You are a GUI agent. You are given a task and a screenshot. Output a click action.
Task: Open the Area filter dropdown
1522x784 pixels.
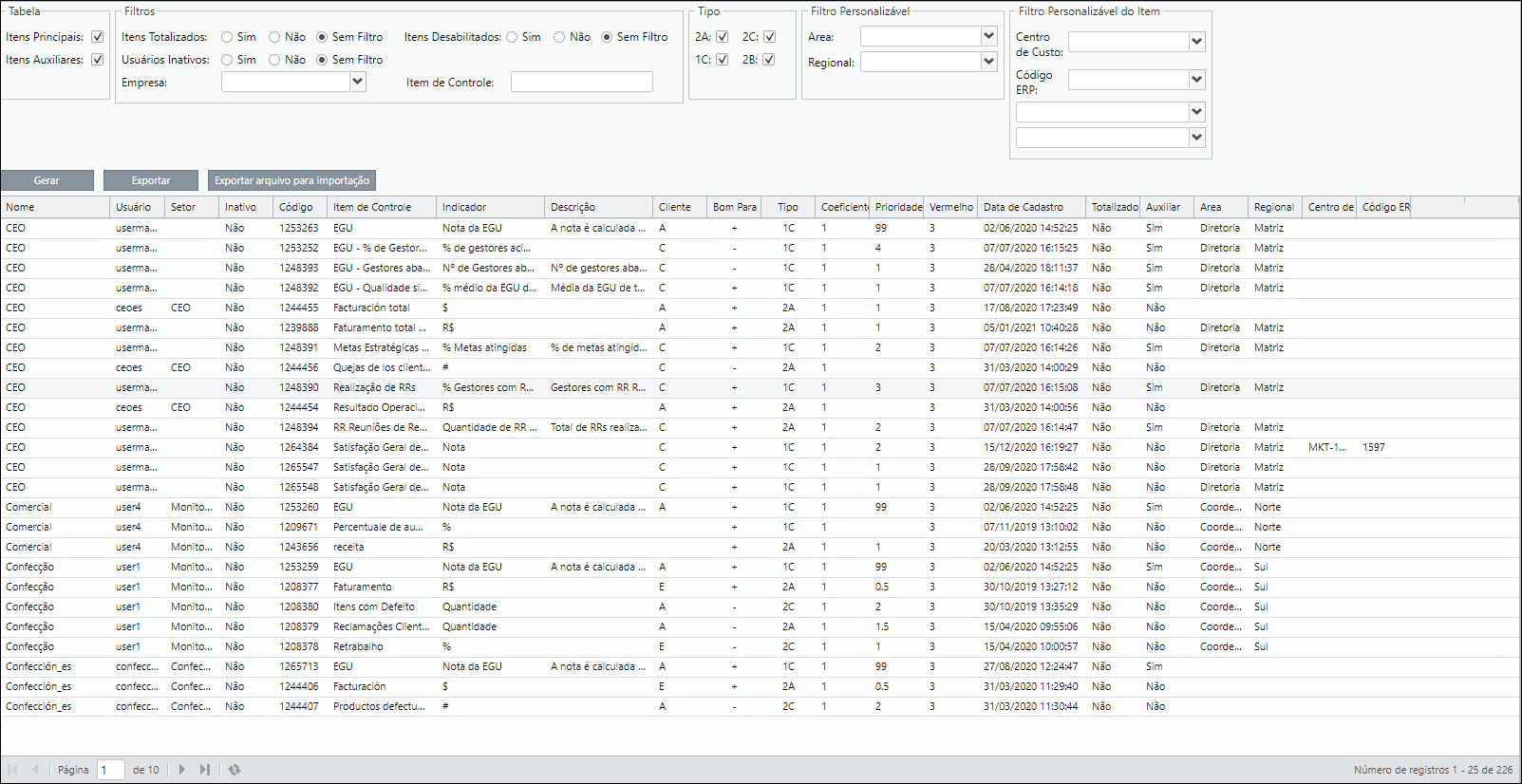(988, 36)
